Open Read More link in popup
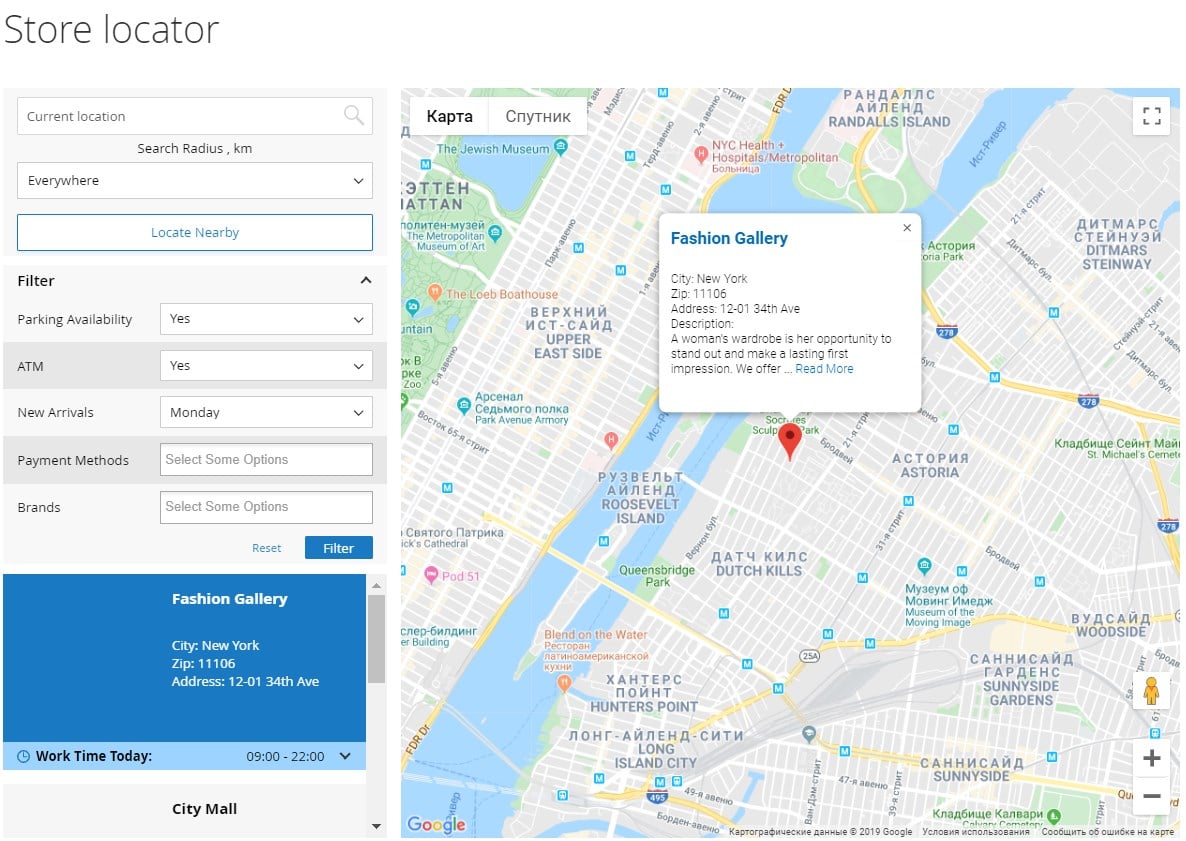Image resolution: width=1186 pixels, height=841 pixels. [824, 369]
